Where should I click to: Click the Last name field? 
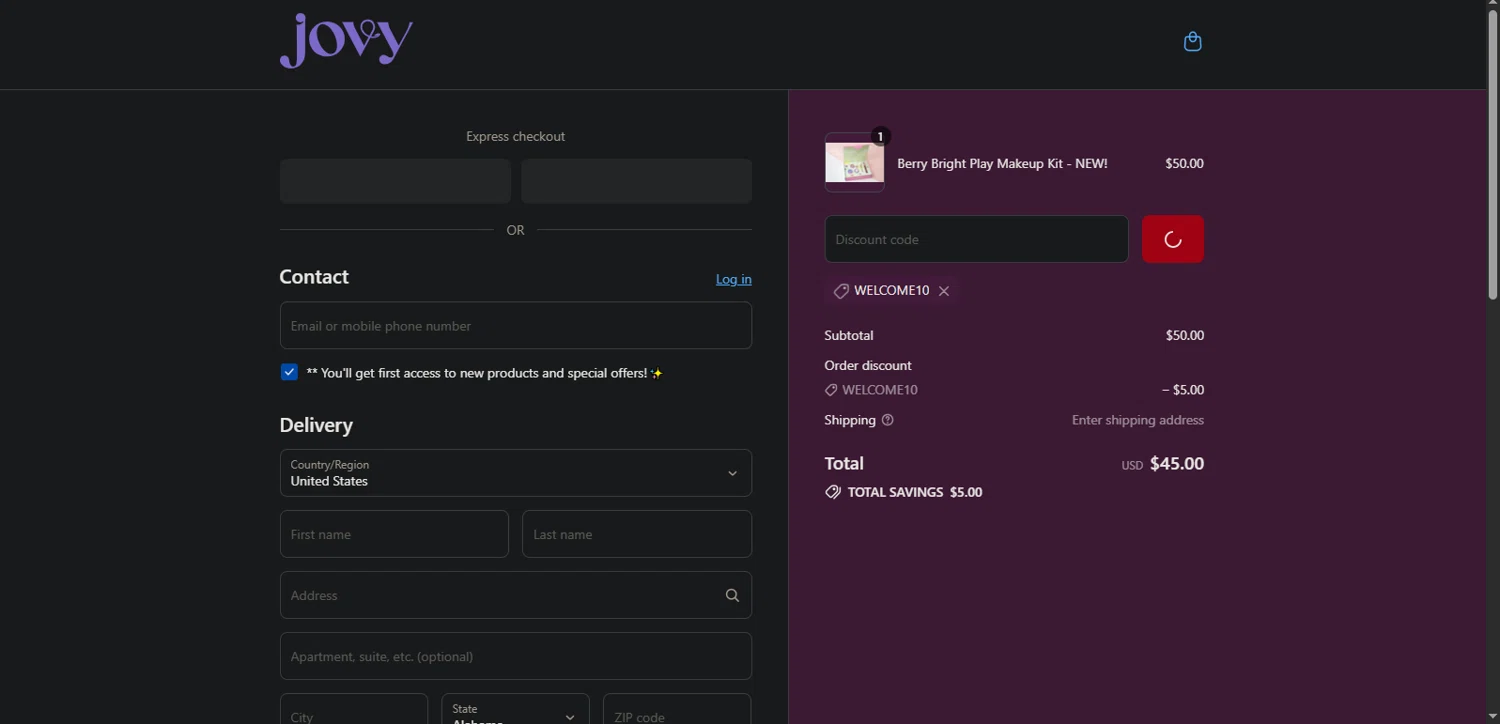pyautogui.click(x=637, y=534)
